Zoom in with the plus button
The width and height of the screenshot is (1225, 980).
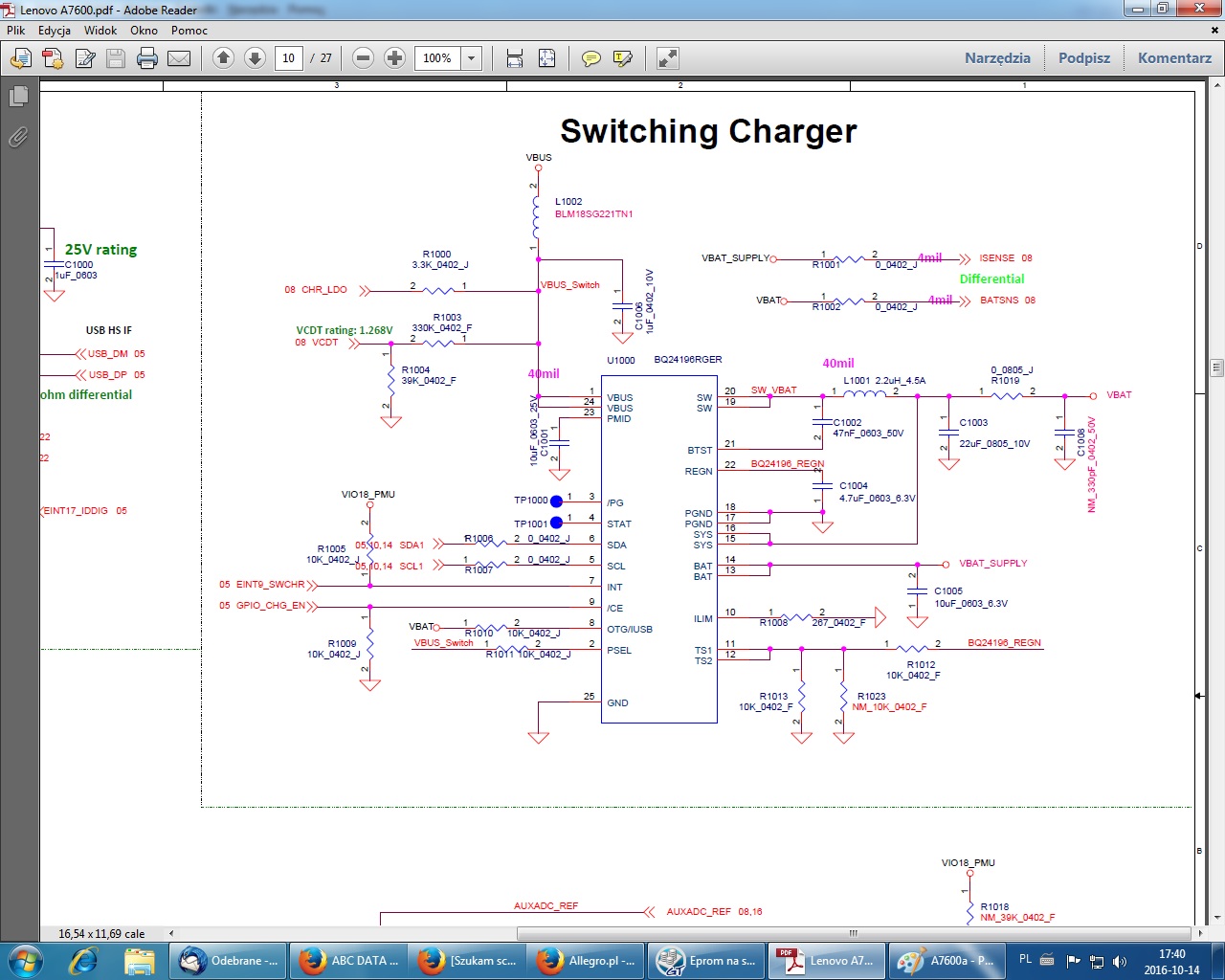point(394,58)
